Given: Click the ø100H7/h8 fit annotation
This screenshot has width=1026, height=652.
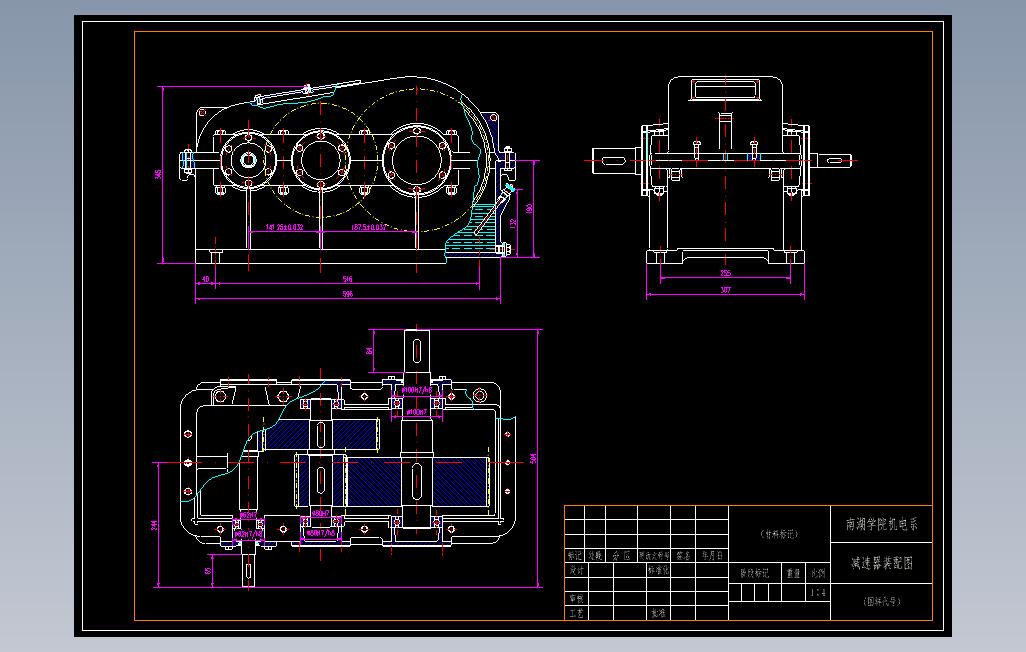Looking at the screenshot, I should (x=417, y=390).
